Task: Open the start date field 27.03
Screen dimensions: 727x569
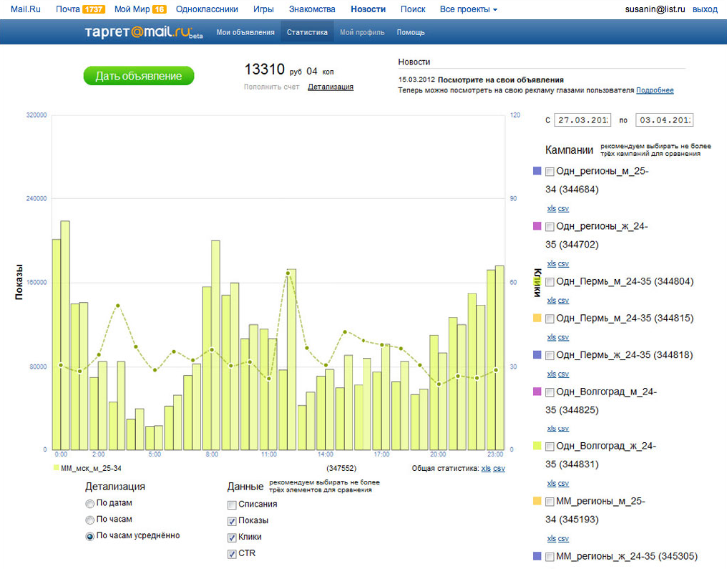Action: (582, 120)
